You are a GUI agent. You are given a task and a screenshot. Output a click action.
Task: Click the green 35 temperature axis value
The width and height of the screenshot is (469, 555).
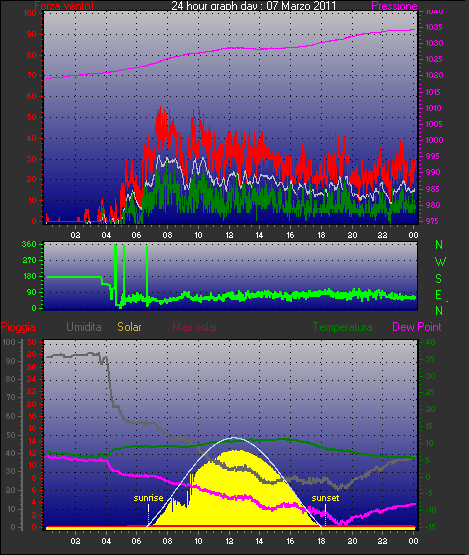pos(430,359)
